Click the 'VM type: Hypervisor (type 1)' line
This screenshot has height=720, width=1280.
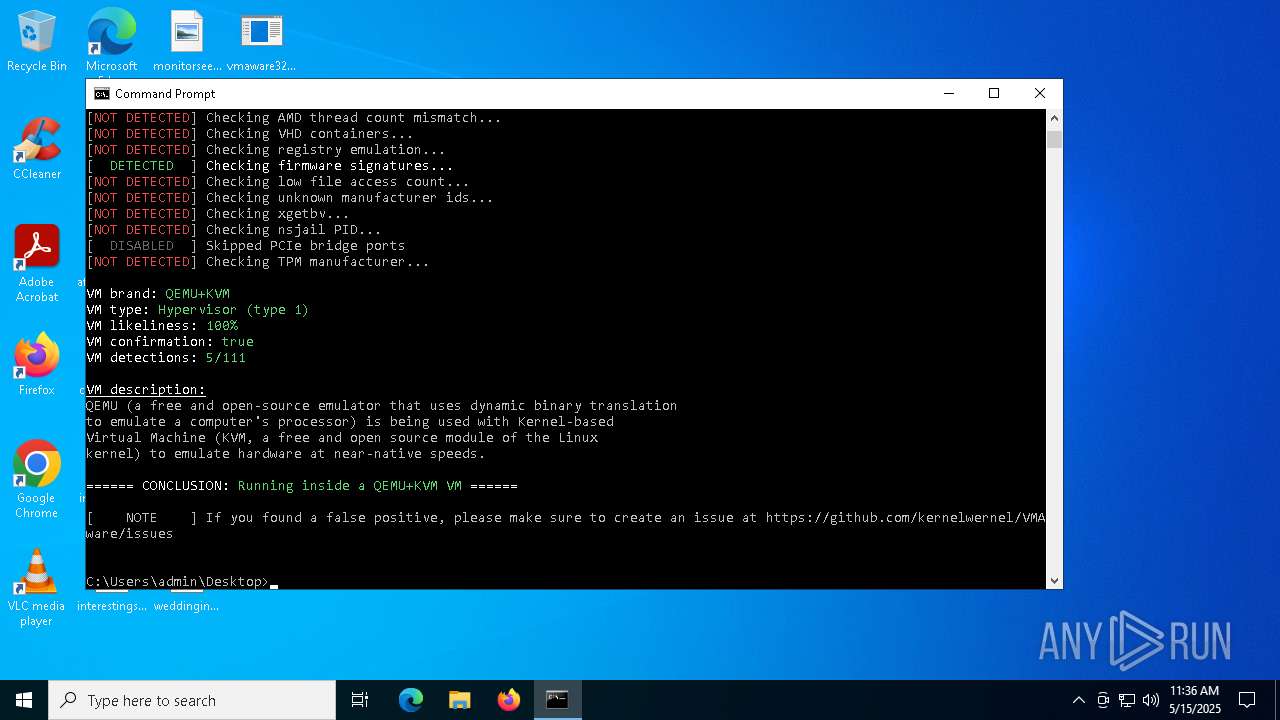[197, 310]
